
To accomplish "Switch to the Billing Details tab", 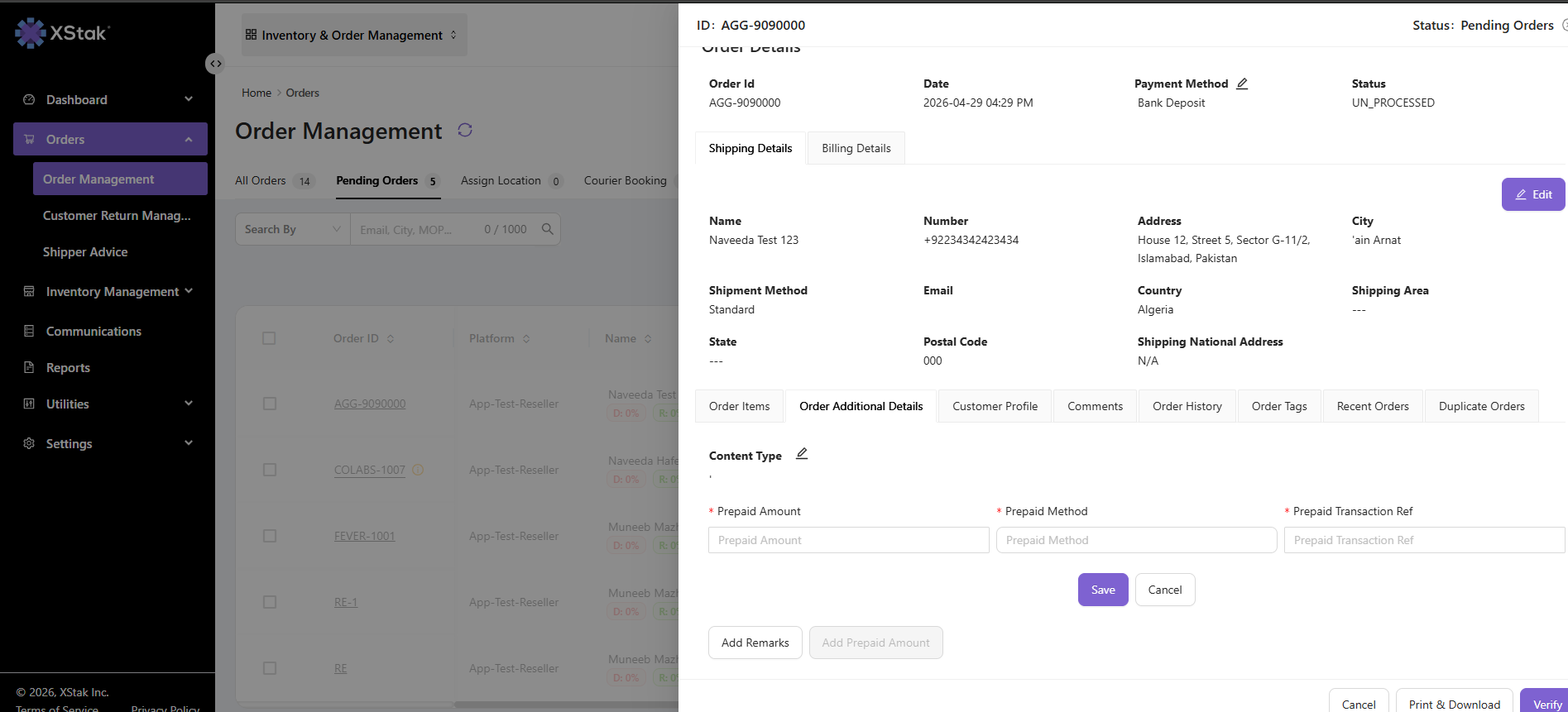I will pyautogui.click(x=856, y=148).
